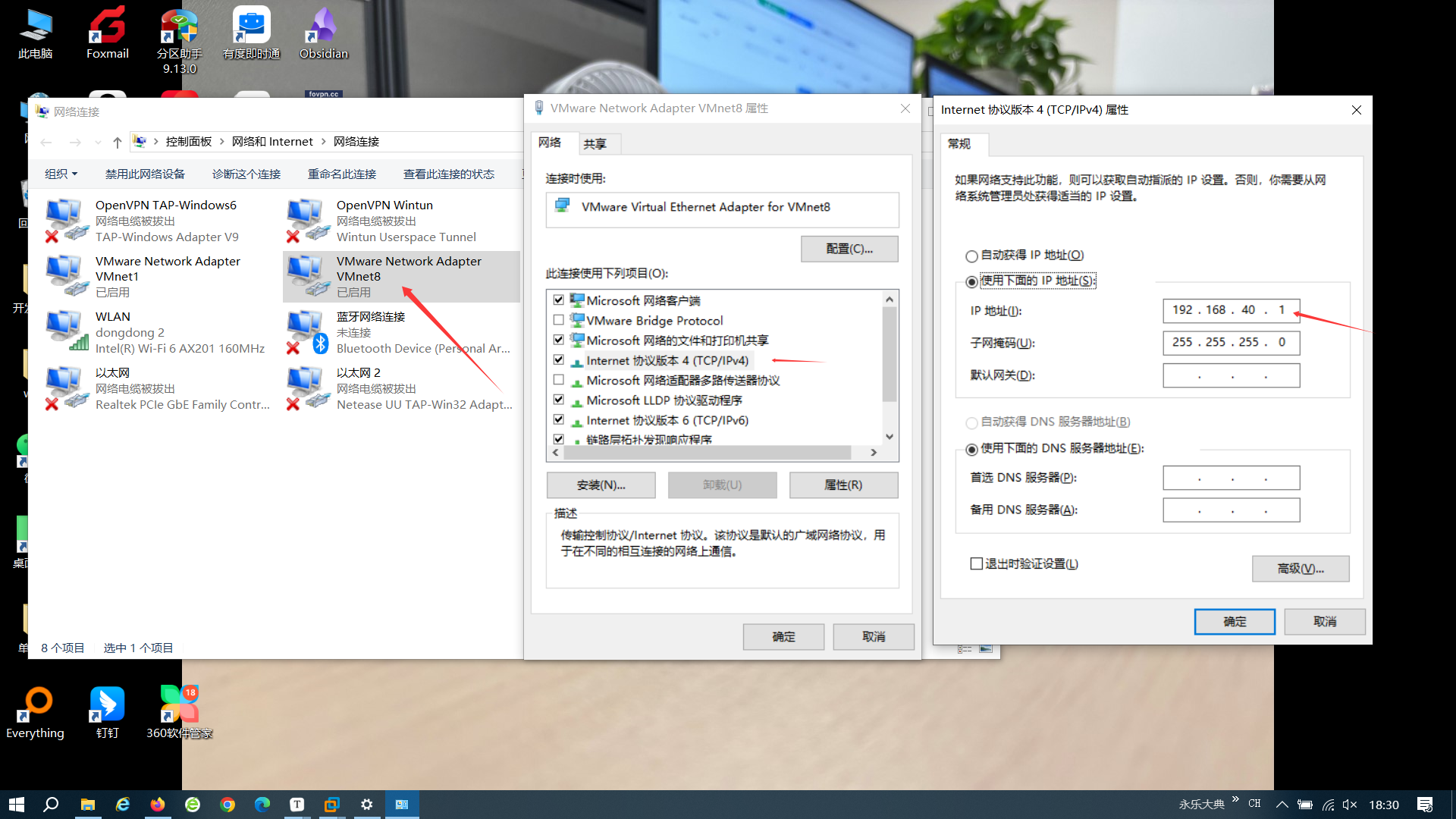The image size is (1456, 819).
Task: Enable the VMware Bridge Protocol checkbox
Action: click(x=559, y=320)
